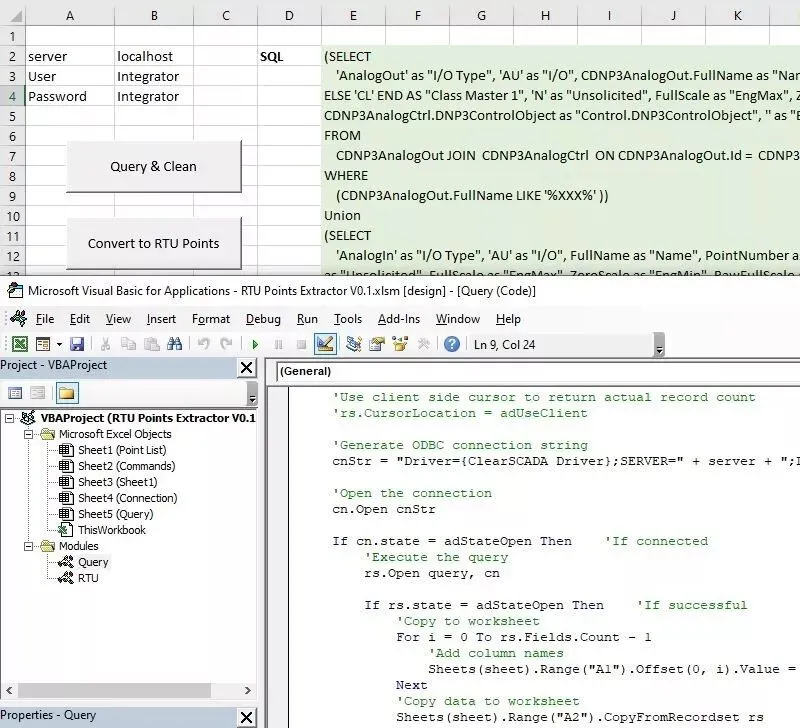The height and width of the screenshot is (728, 800).
Task: Open the Window menu
Action: click(x=458, y=319)
